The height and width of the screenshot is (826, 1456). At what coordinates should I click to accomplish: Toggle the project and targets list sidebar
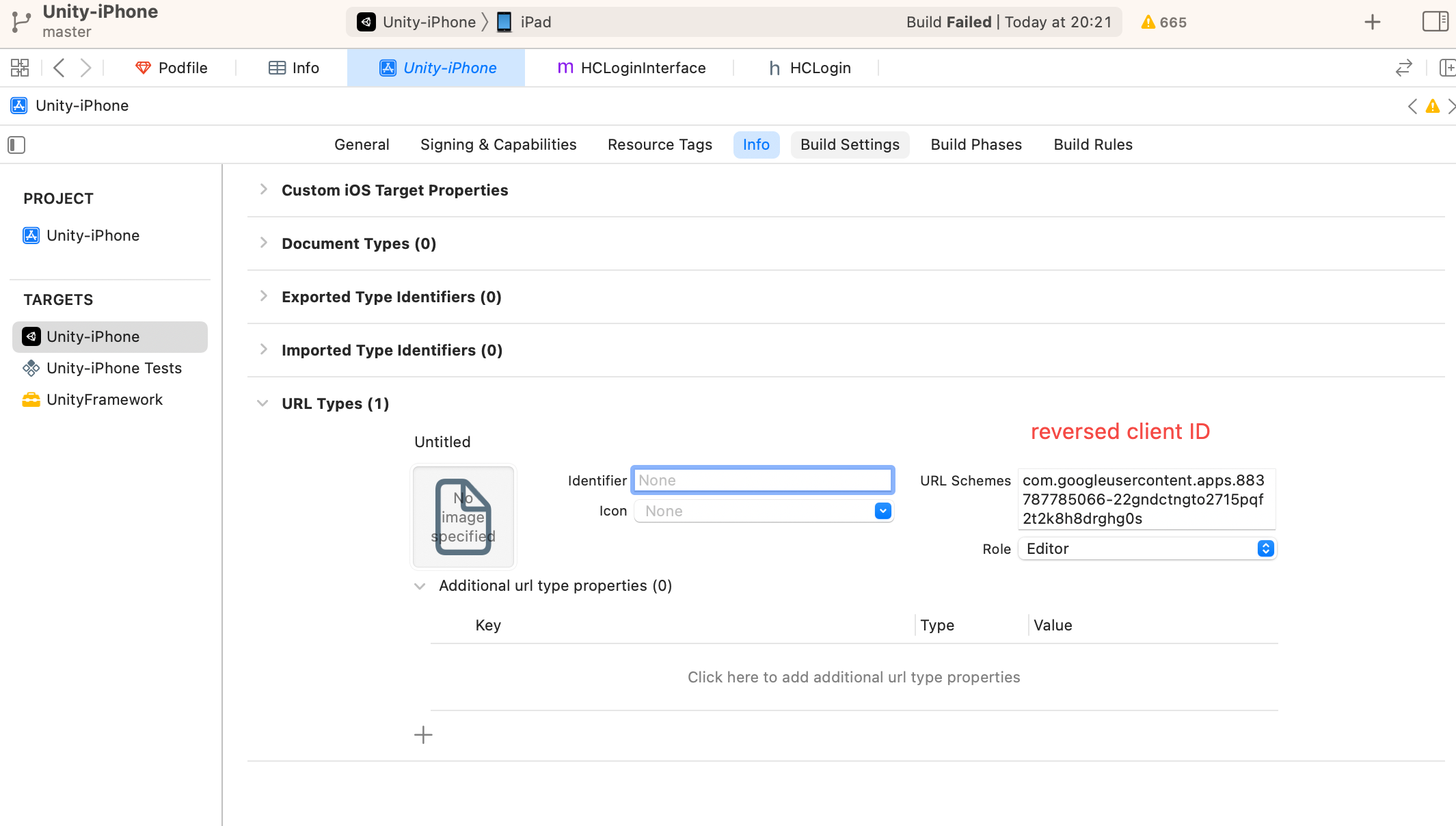(x=16, y=145)
